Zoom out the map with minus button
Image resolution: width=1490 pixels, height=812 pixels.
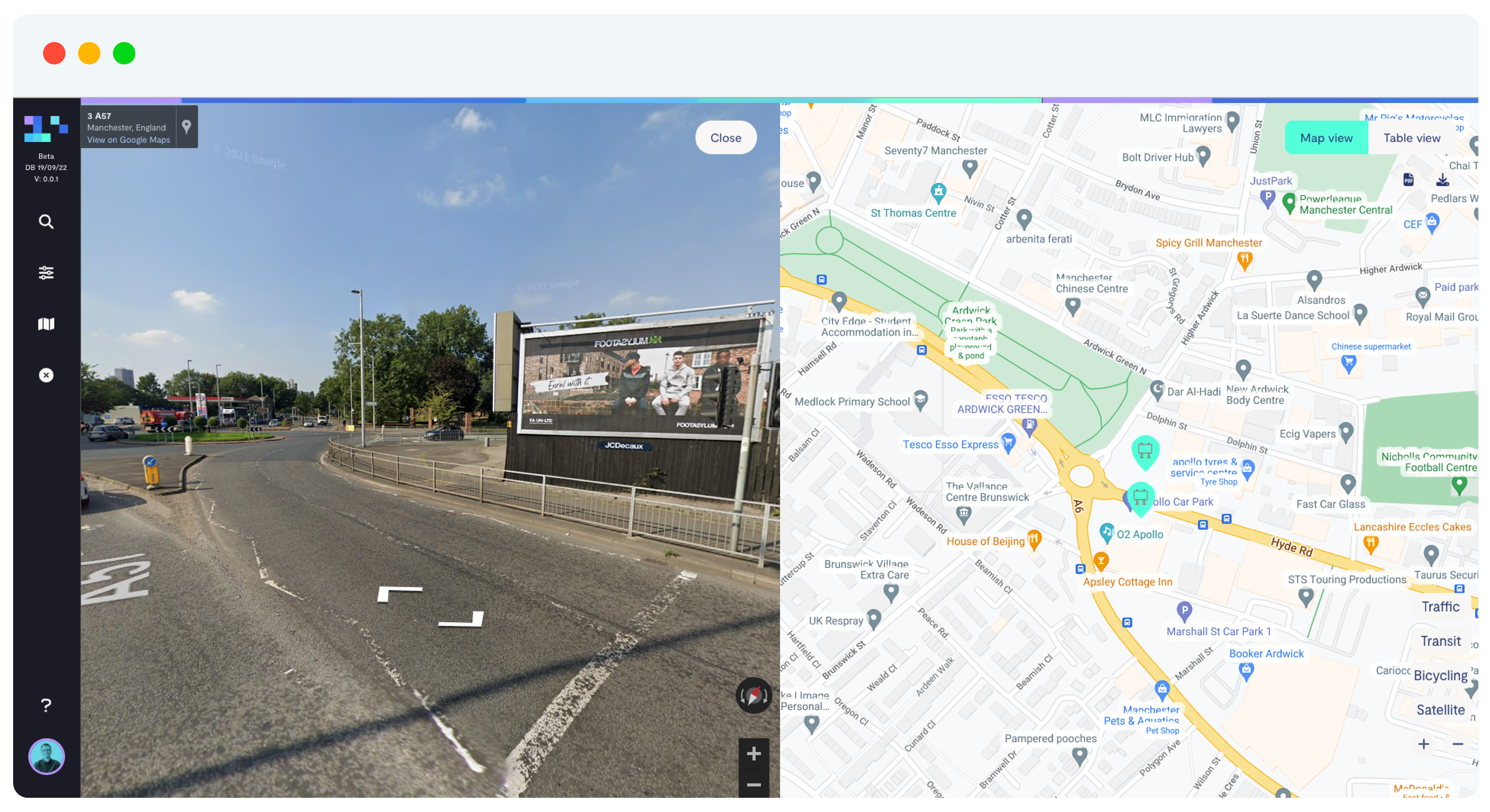(1458, 744)
